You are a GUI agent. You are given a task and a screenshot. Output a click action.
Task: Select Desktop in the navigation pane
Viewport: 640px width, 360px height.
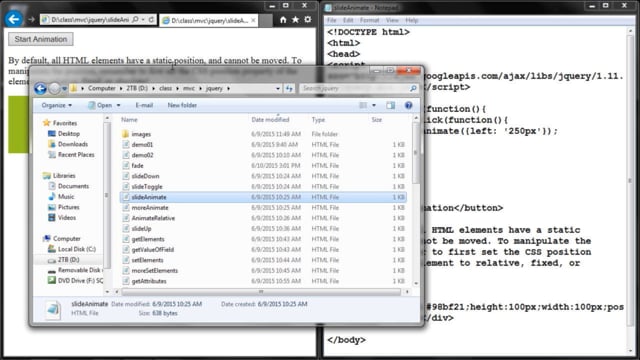69,133
